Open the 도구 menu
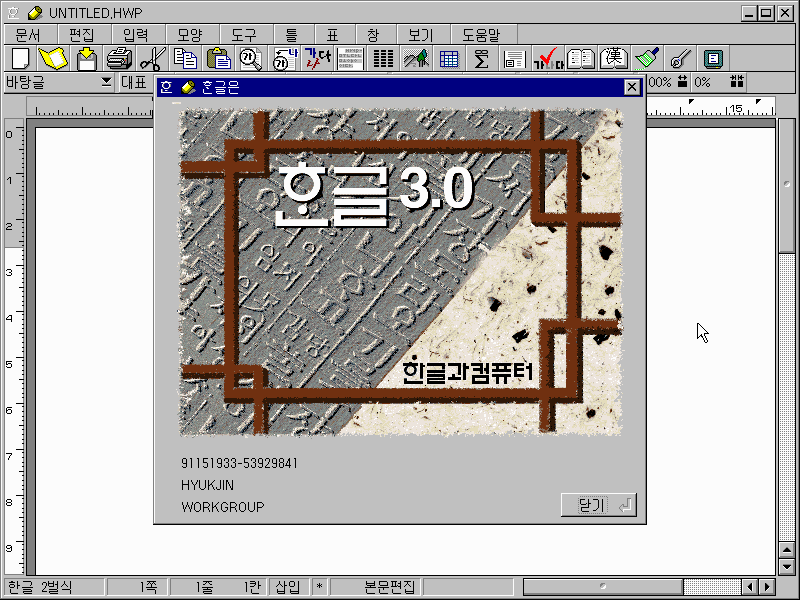The width and height of the screenshot is (800, 600). click(x=244, y=35)
